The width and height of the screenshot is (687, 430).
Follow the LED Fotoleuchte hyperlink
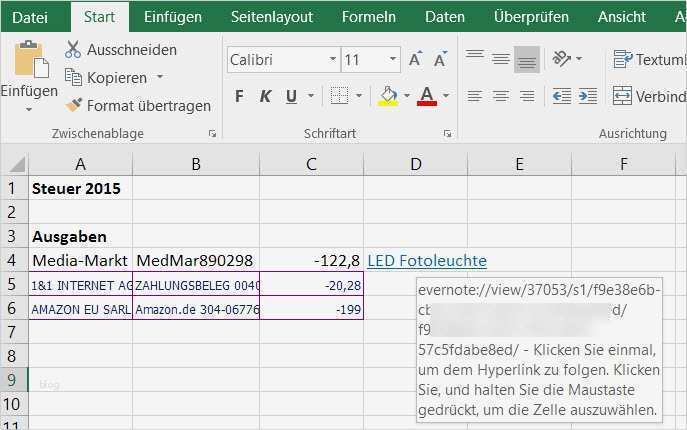tap(427, 261)
